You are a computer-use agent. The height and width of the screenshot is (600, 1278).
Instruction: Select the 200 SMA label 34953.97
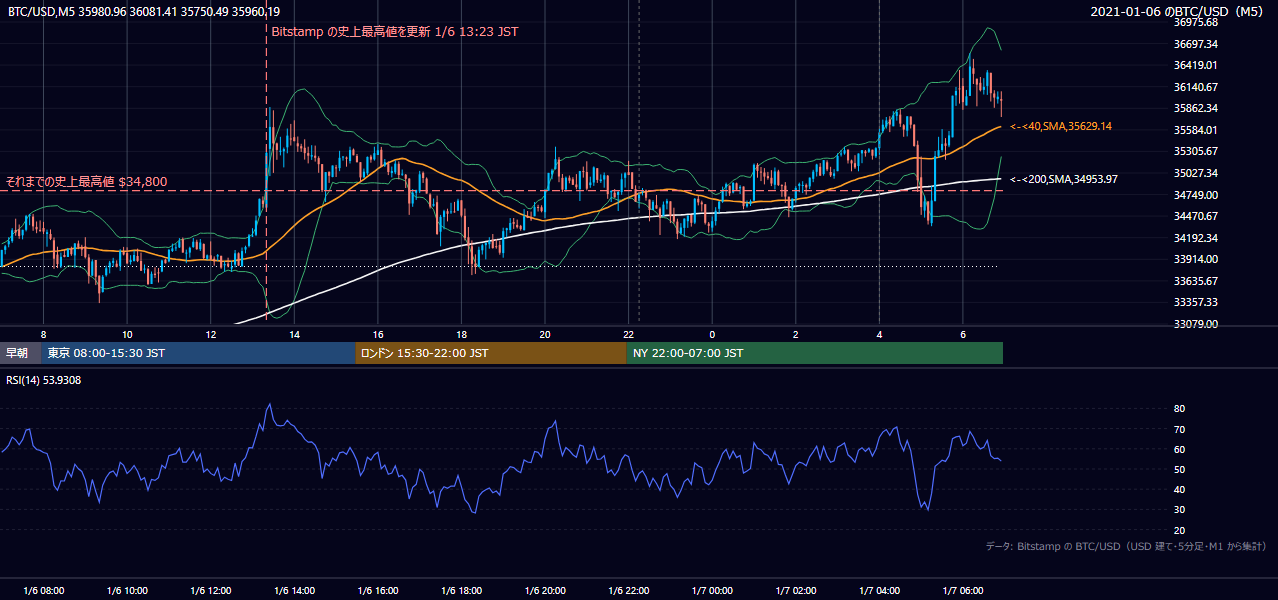click(x=1064, y=179)
